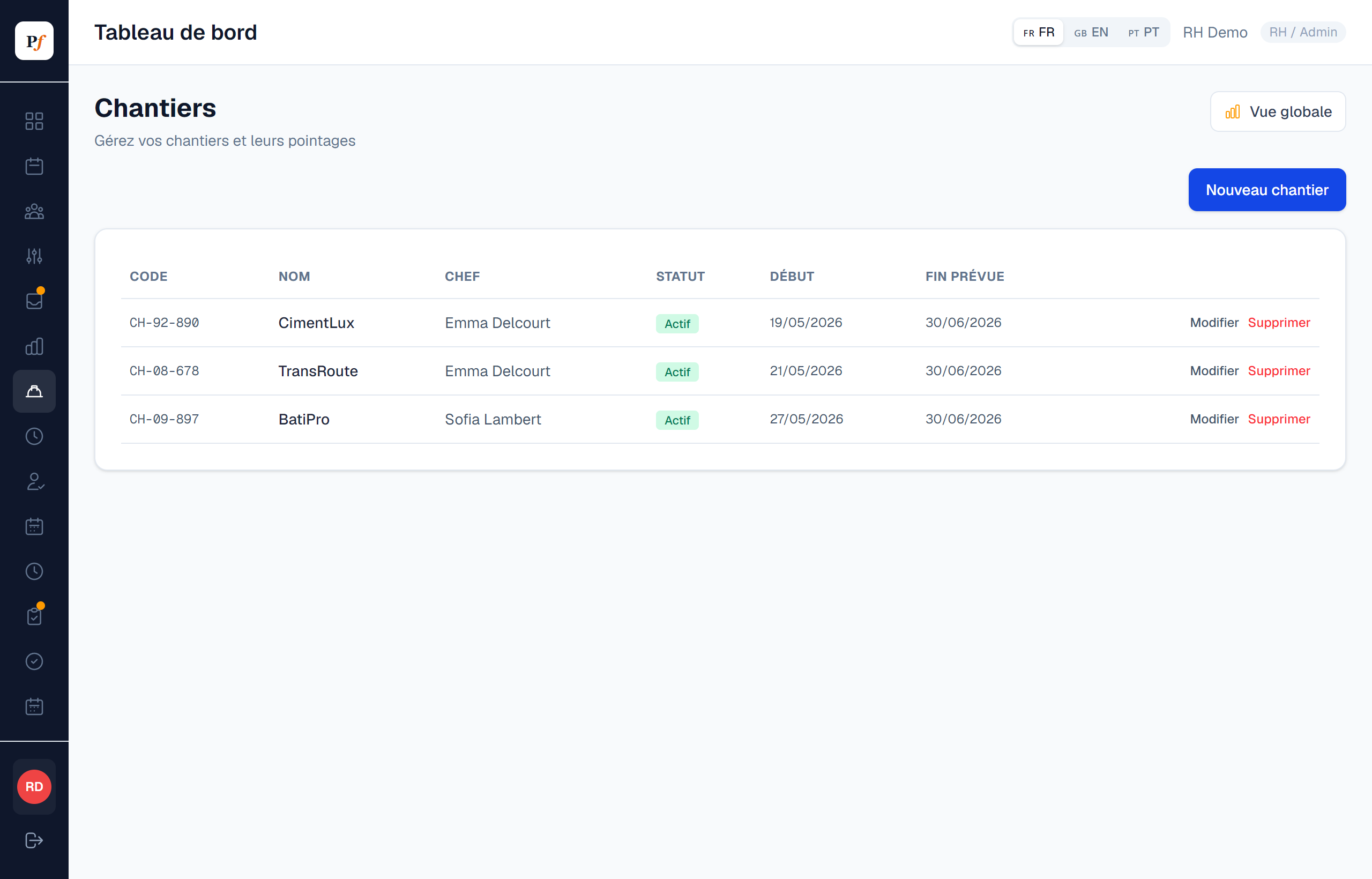
Task: Switch language to FR
Action: (1039, 32)
